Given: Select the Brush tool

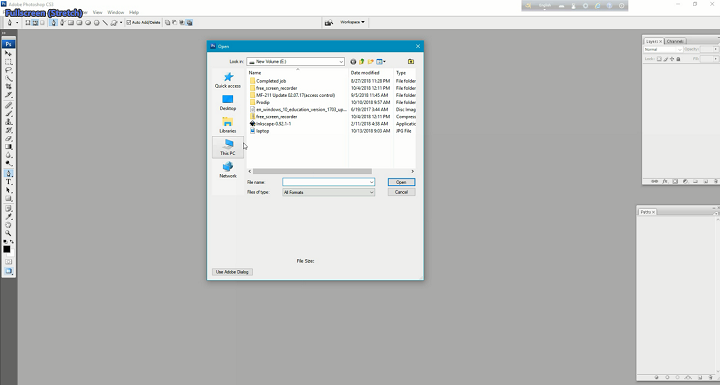Looking at the screenshot, I should (x=8, y=113).
